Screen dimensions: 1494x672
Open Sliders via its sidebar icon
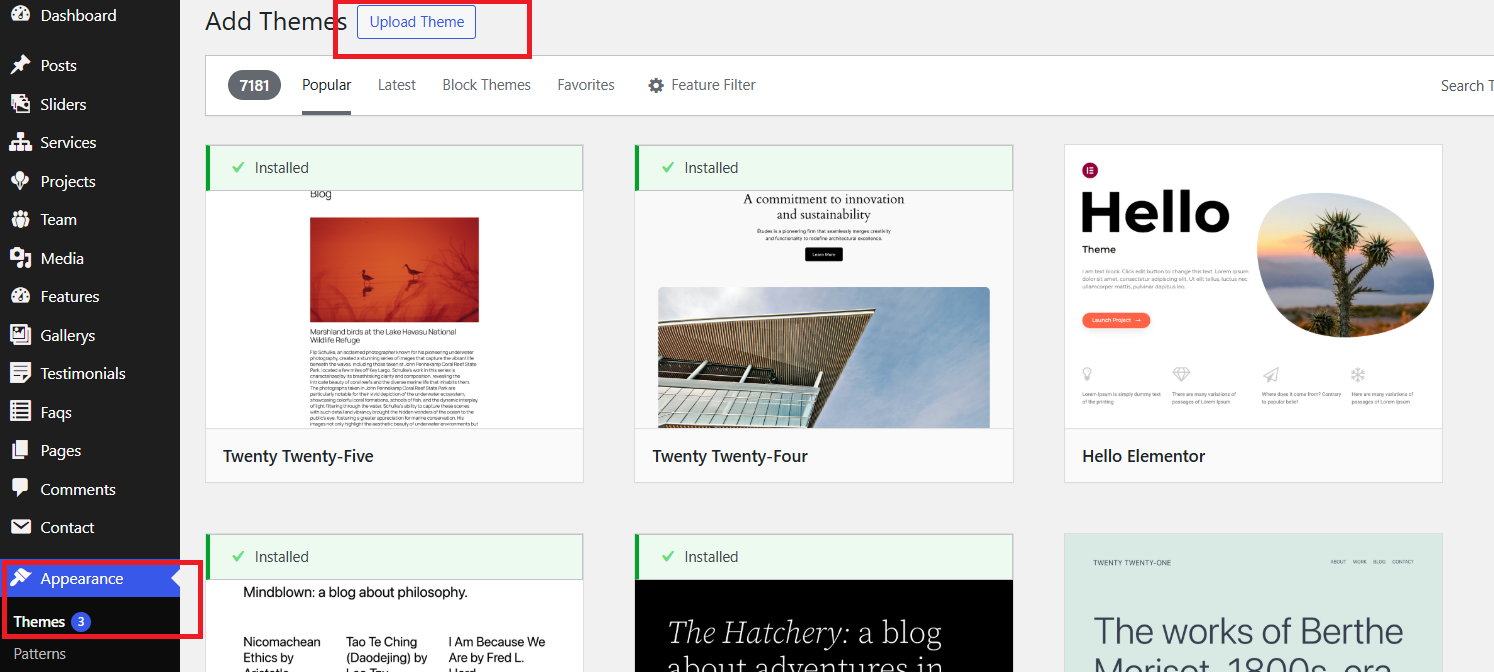pos(20,104)
